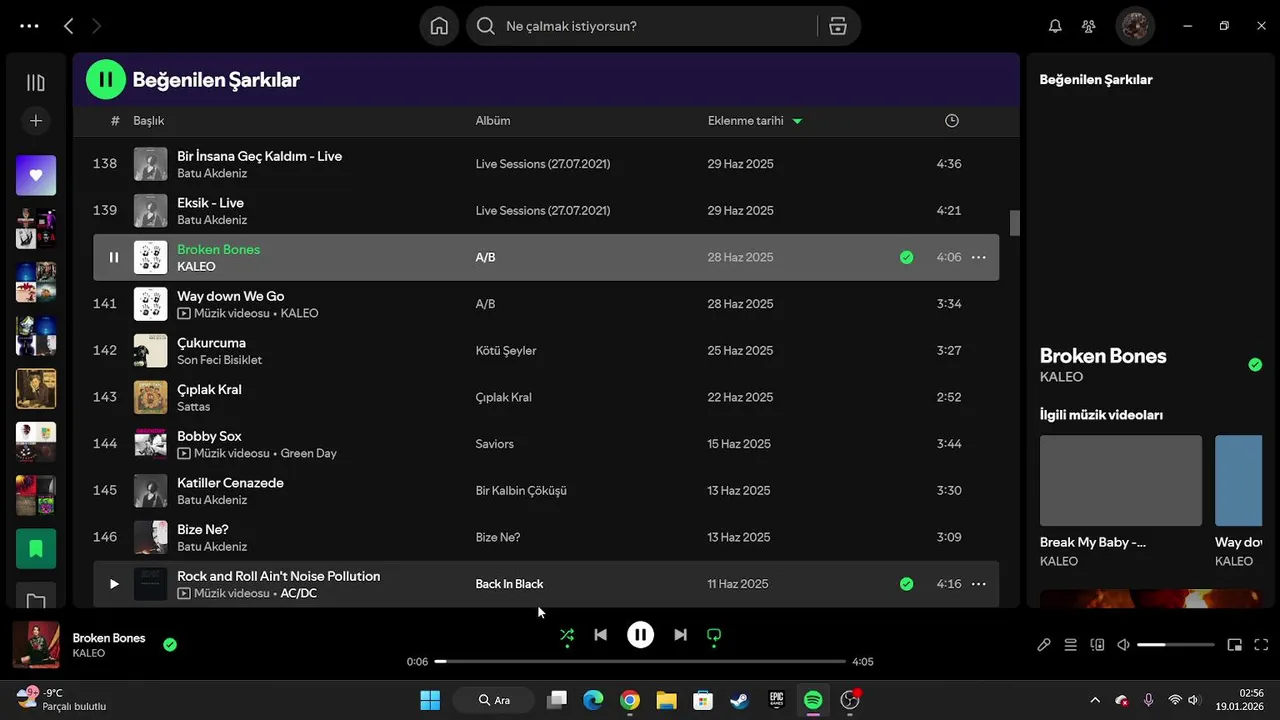Pause the Broken Bones row
Viewport: 1280px width, 720px height.
pyautogui.click(x=113, y=257)
